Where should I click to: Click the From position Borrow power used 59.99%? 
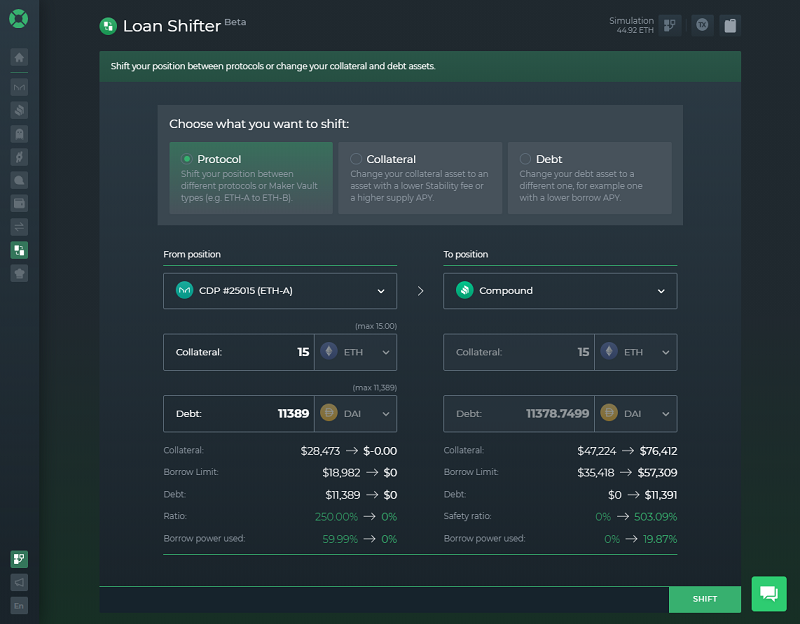point(340,539)
